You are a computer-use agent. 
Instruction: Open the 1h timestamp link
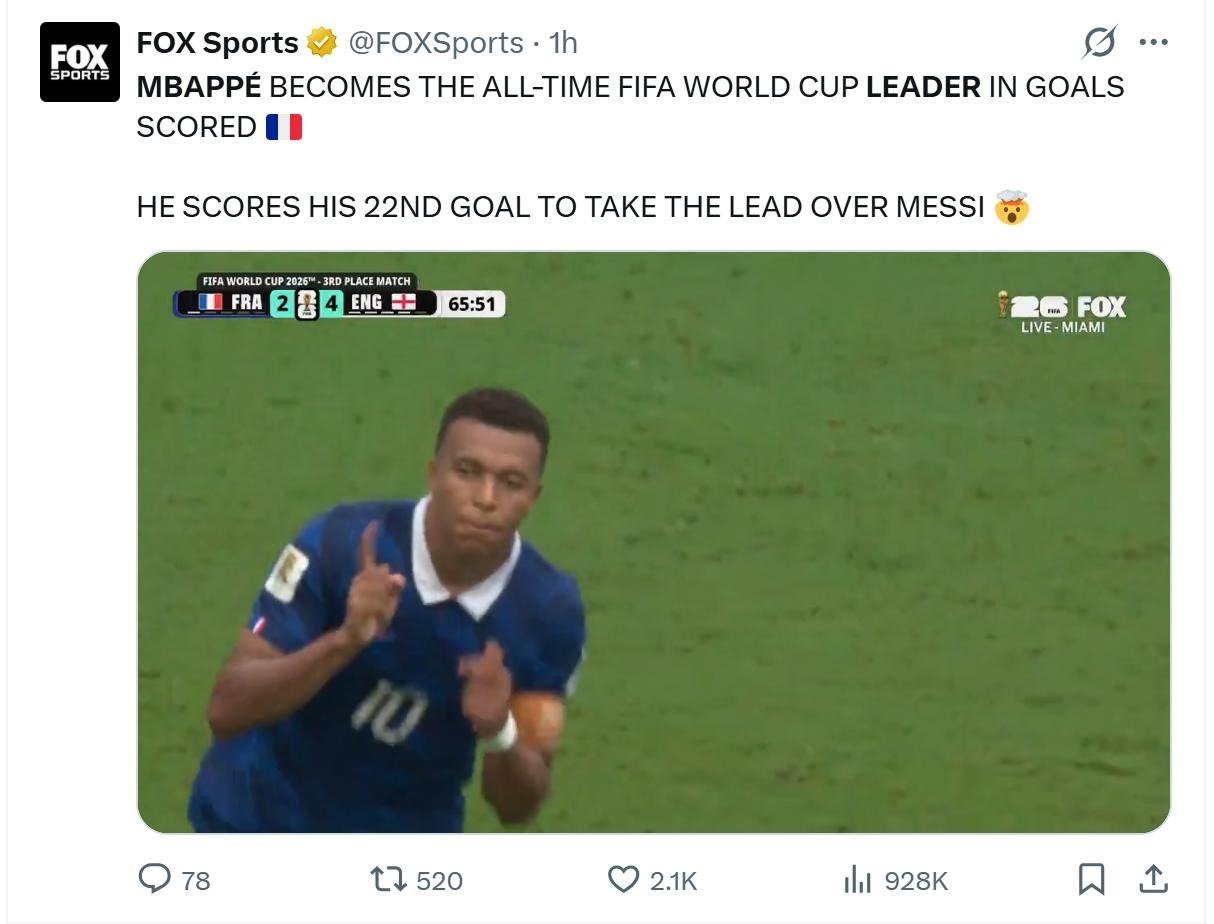coord(564,43)
